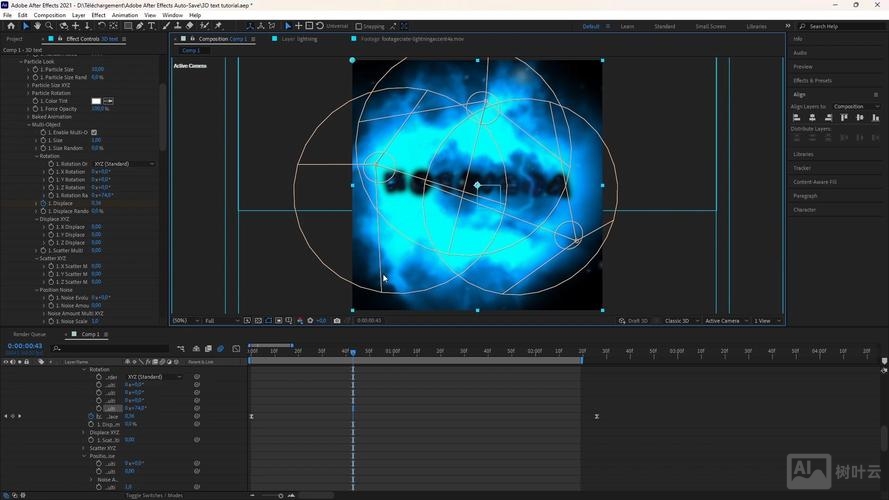Viewport: 889px width, 500px height.
Task: Click the white Color Tint swatch
Action: pos(96,101)
